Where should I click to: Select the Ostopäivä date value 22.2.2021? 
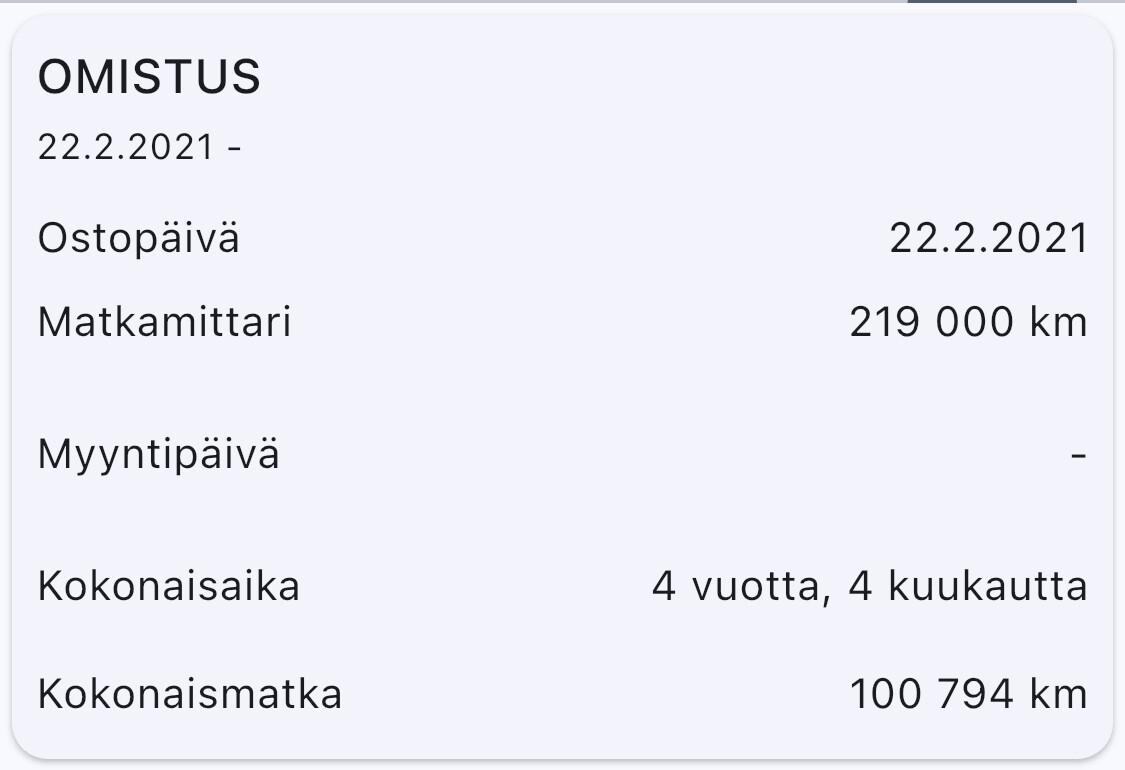pyautogui.click(x=989, y=238)
